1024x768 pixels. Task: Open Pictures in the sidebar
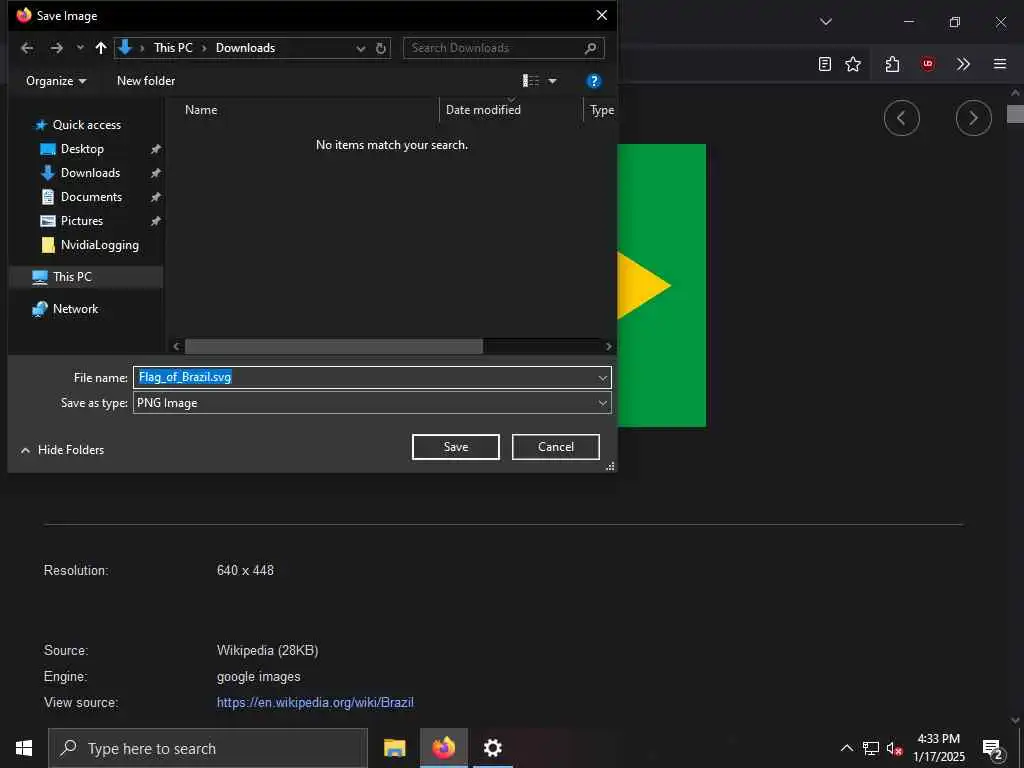click(x=82, y=221)
